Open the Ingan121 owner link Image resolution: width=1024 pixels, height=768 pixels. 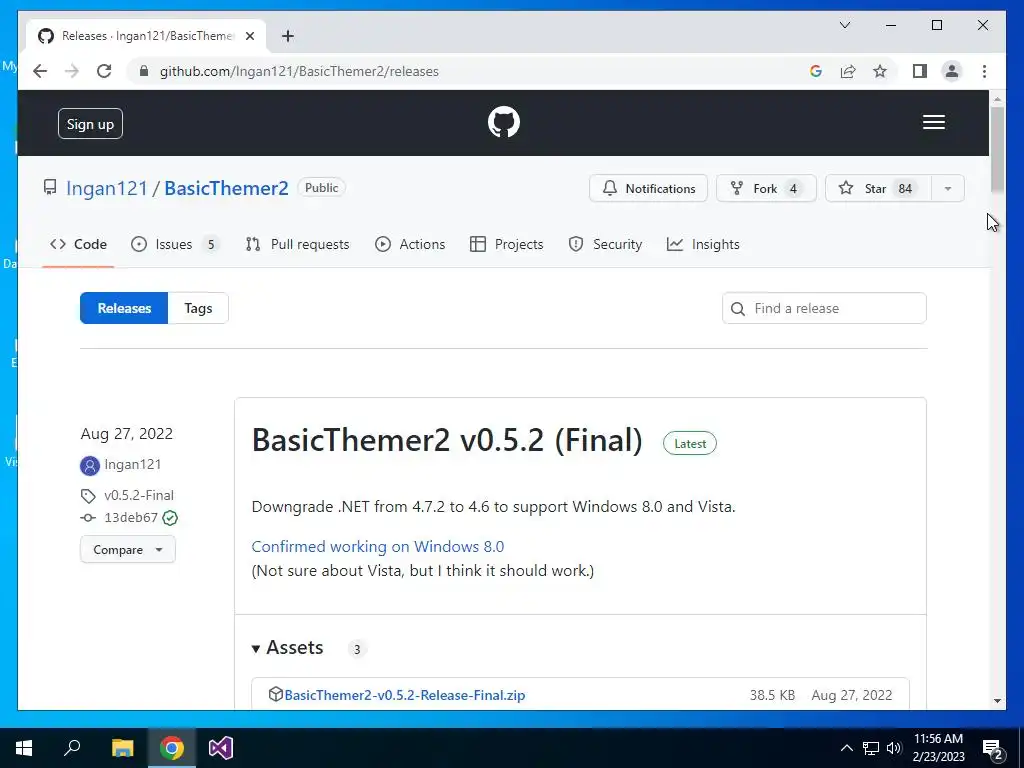107,188
